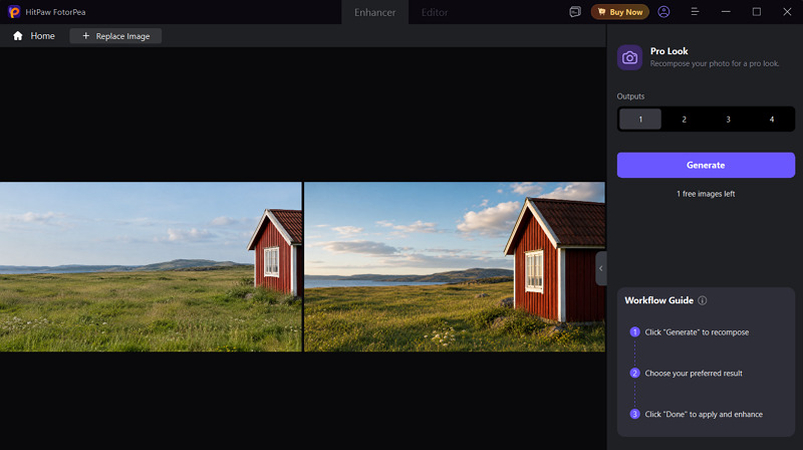
Task: Select 2 outputs option
Action: pyautogui.click(x=684, y=119)
